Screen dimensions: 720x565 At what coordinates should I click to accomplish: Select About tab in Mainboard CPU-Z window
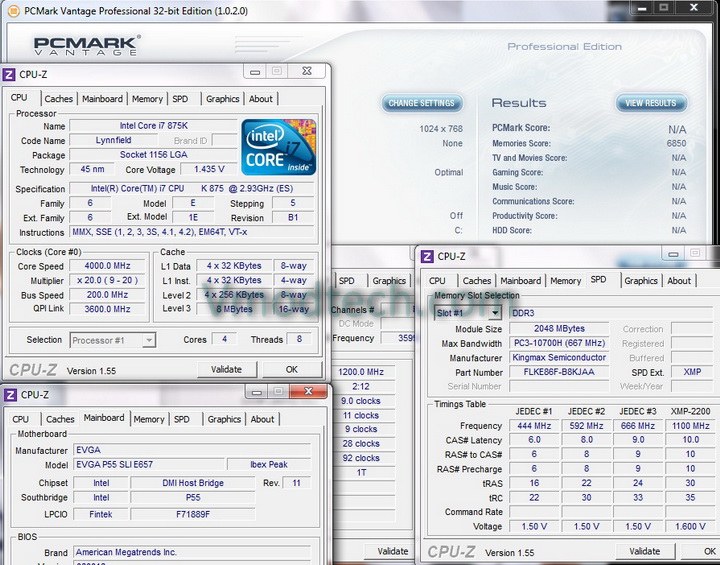[x=262, y=419]
